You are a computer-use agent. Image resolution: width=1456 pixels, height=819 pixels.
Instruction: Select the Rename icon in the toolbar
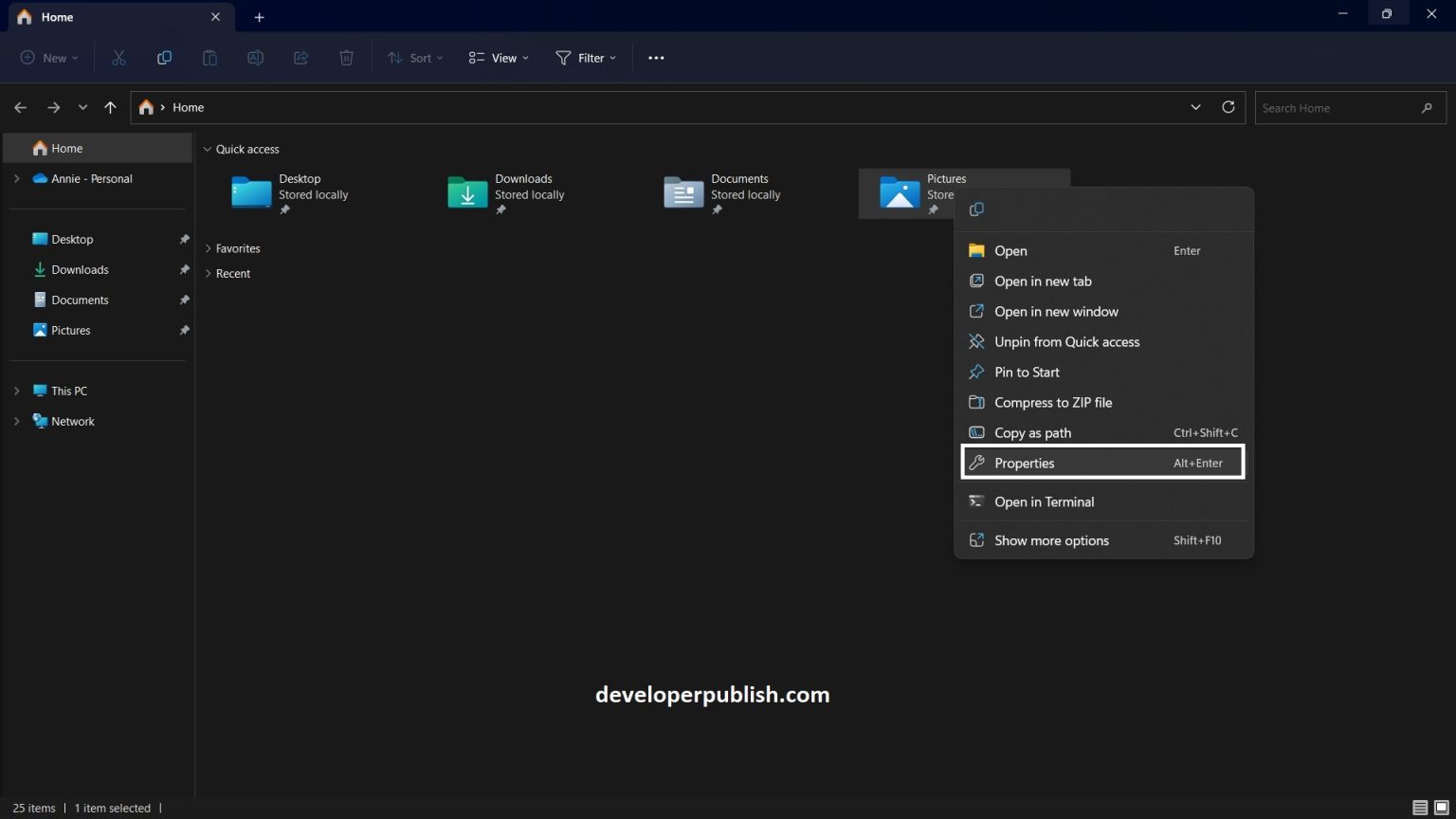[255, 58]
